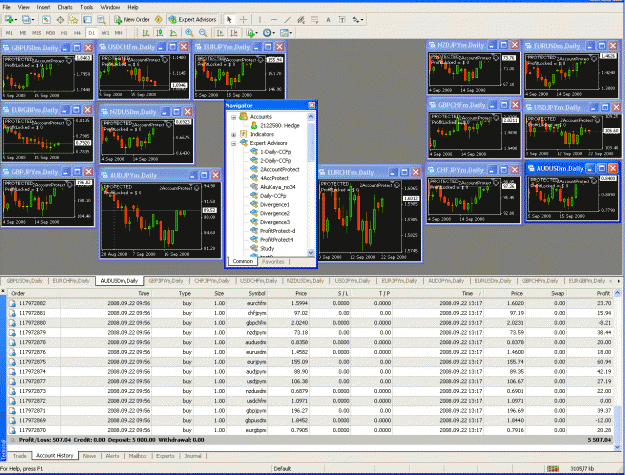Select the Crosshair tool
Viewport: 625px width, 475px height.
tap(243, 20)
